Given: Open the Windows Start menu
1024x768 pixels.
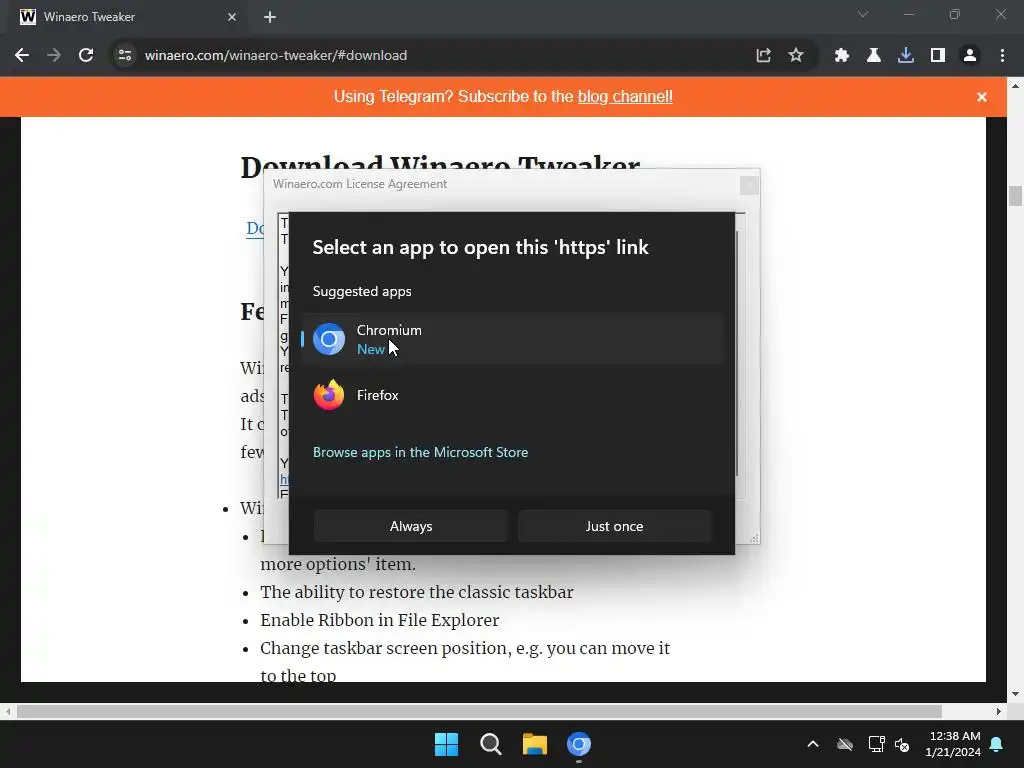Looking at the screenshot, I should tap(447, 744).
